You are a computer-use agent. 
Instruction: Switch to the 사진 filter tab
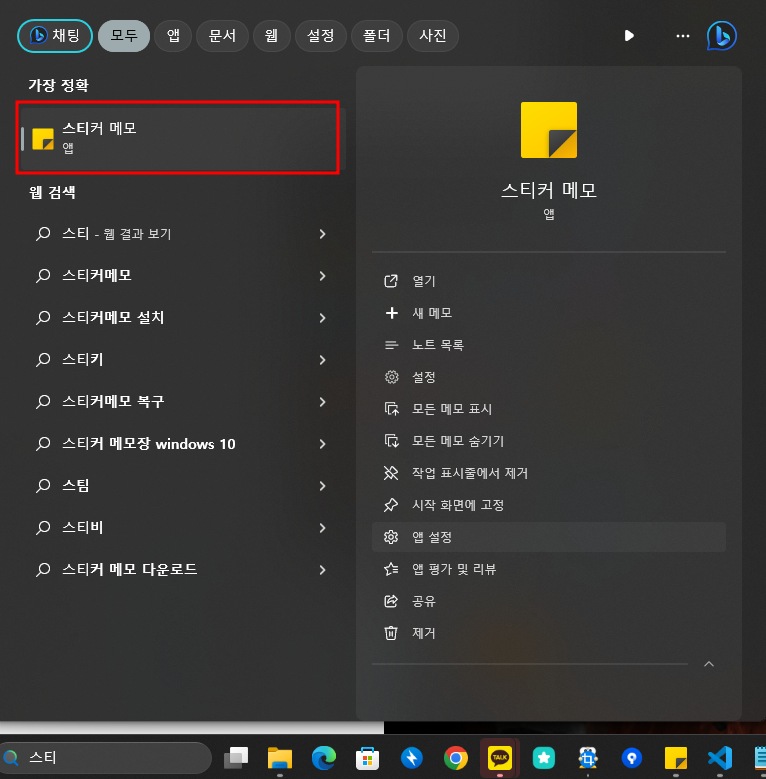(433, 36)
